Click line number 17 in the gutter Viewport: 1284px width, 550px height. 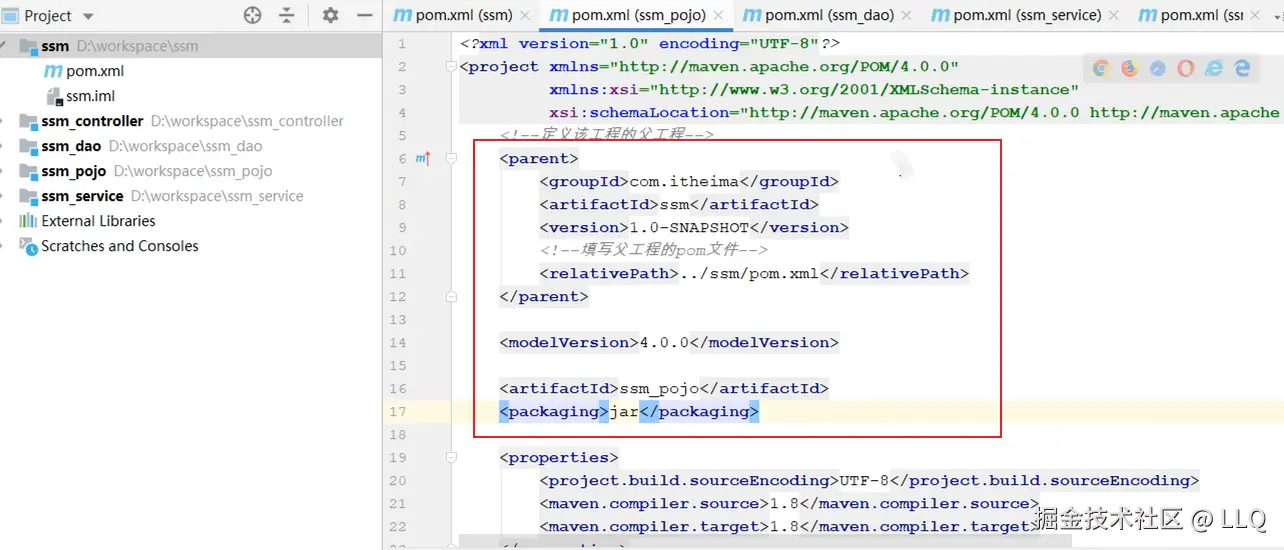click(398, 411)
